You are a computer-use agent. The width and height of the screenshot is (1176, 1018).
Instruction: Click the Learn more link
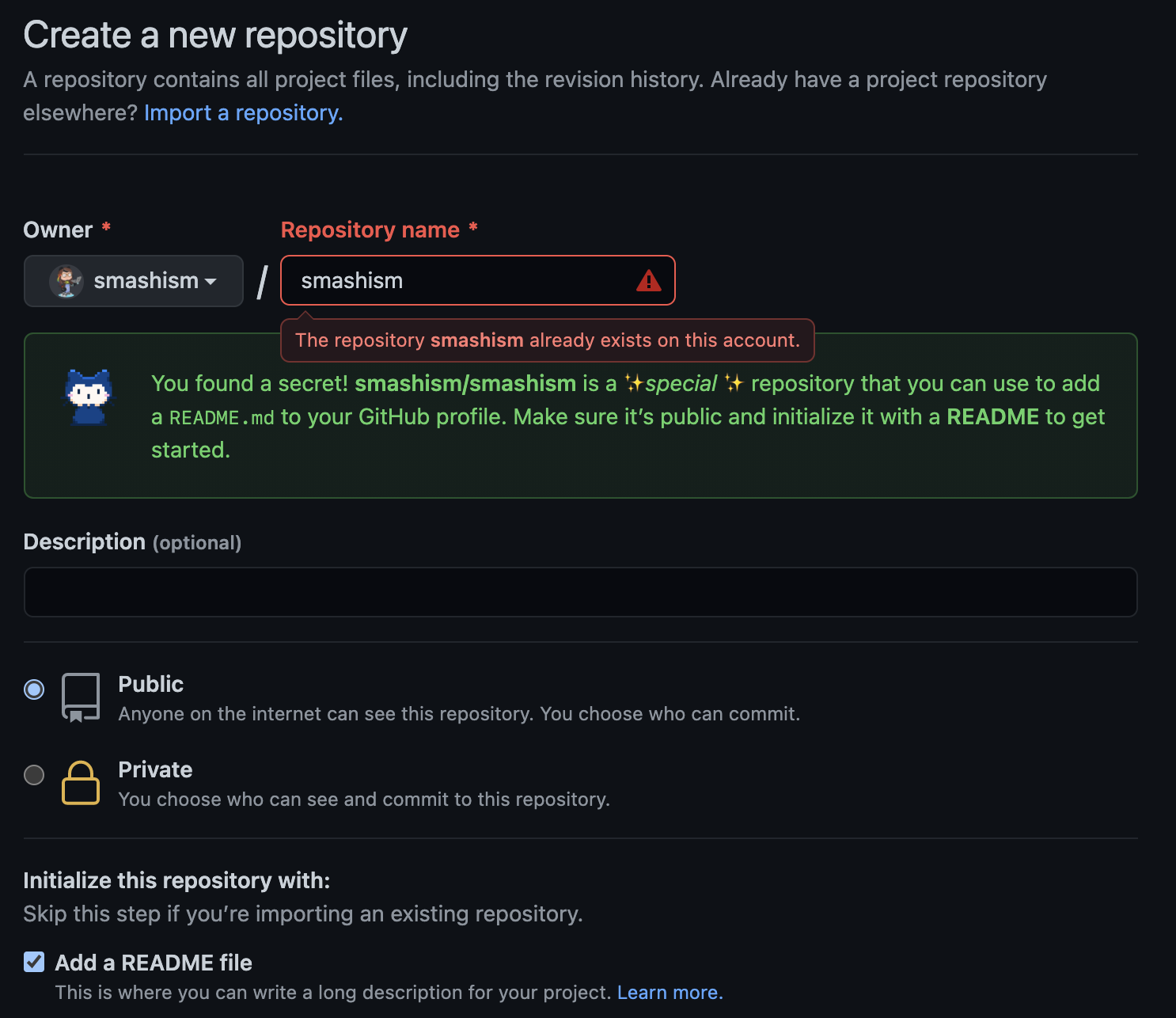click(670, 993)
